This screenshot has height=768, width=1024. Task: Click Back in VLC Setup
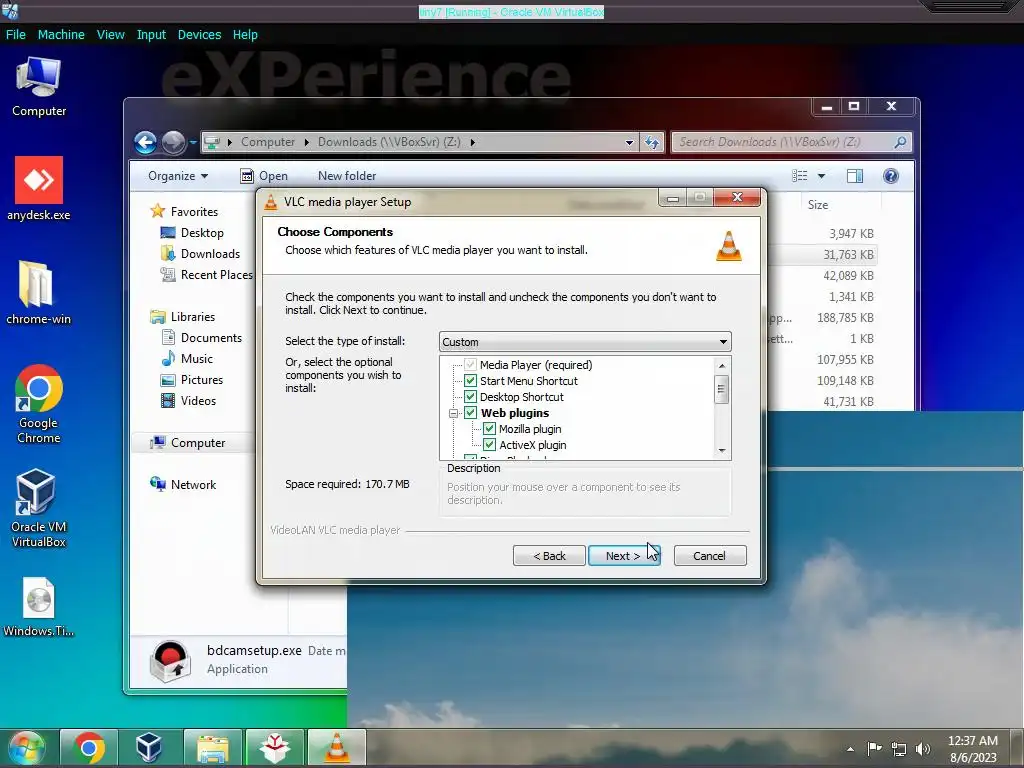[549, 556]
